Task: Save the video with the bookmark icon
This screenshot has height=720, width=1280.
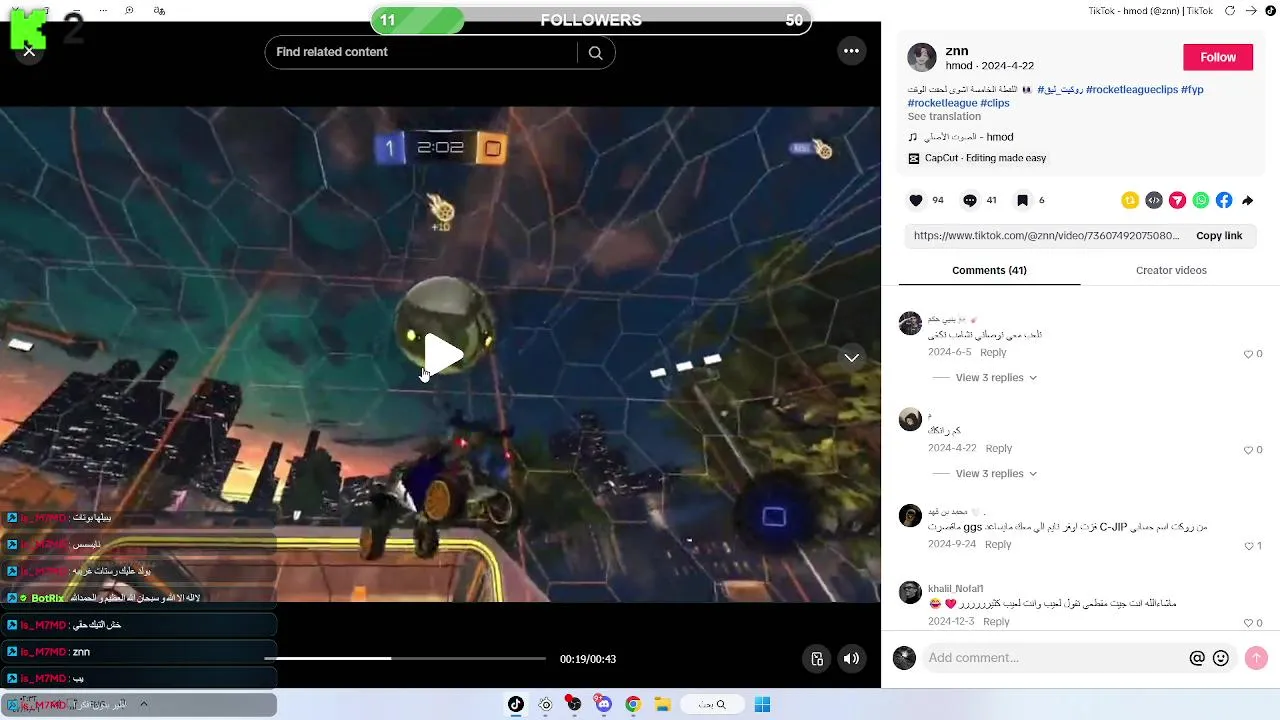Action: tap(1022, 200)
